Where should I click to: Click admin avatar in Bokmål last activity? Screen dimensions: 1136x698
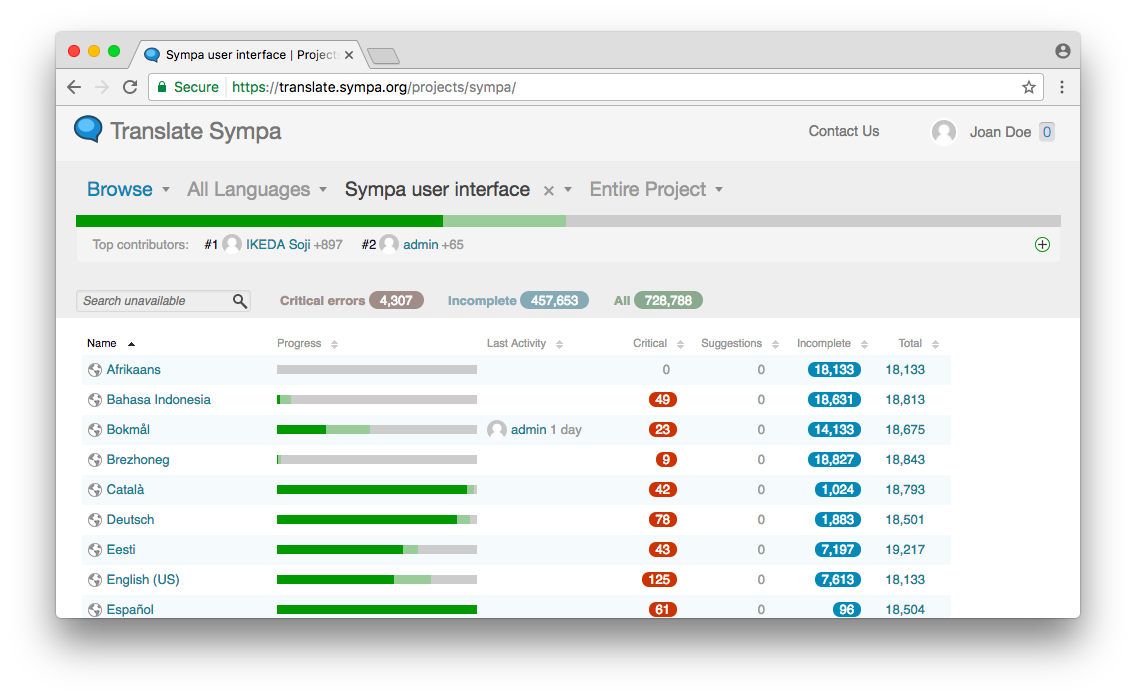(496, 430)
